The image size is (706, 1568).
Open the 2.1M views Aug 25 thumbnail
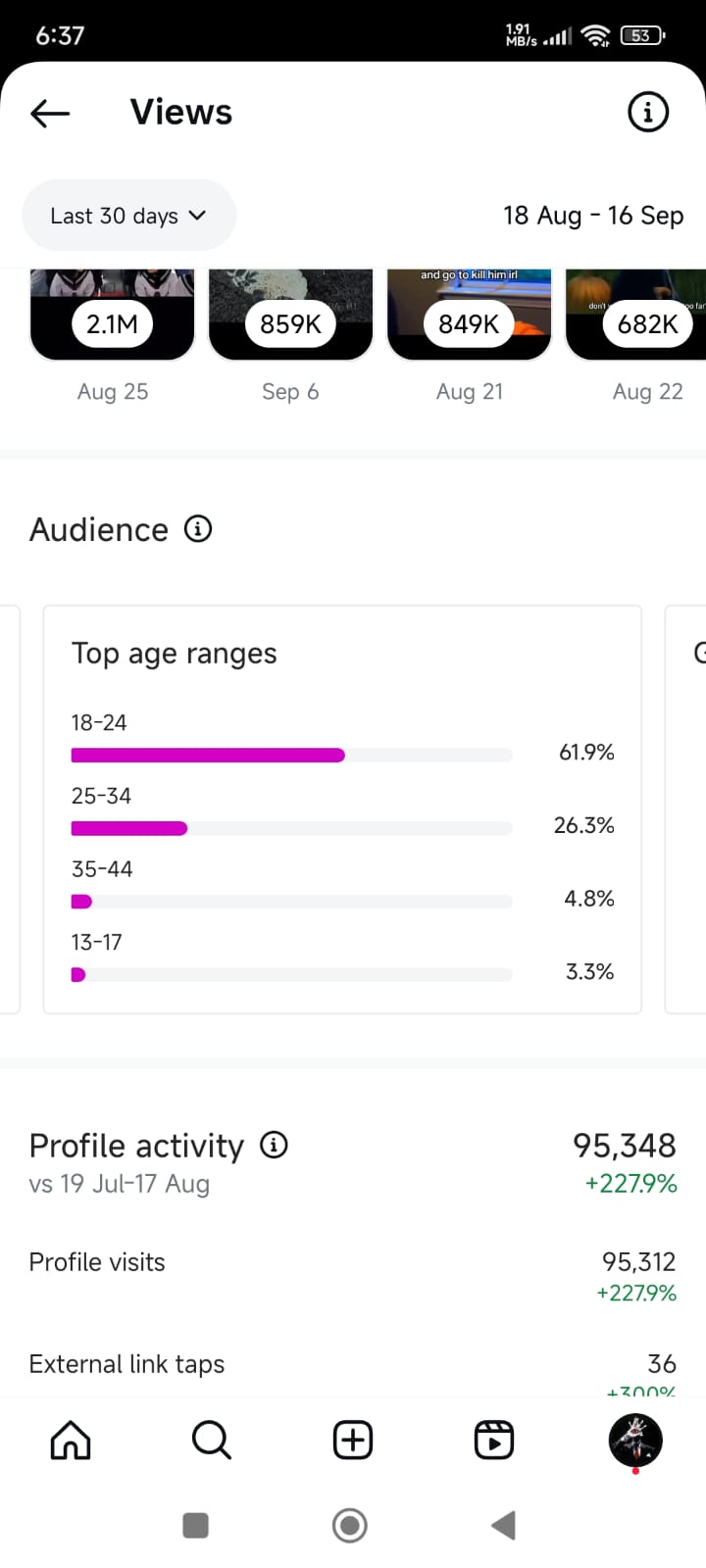(113, 316)
